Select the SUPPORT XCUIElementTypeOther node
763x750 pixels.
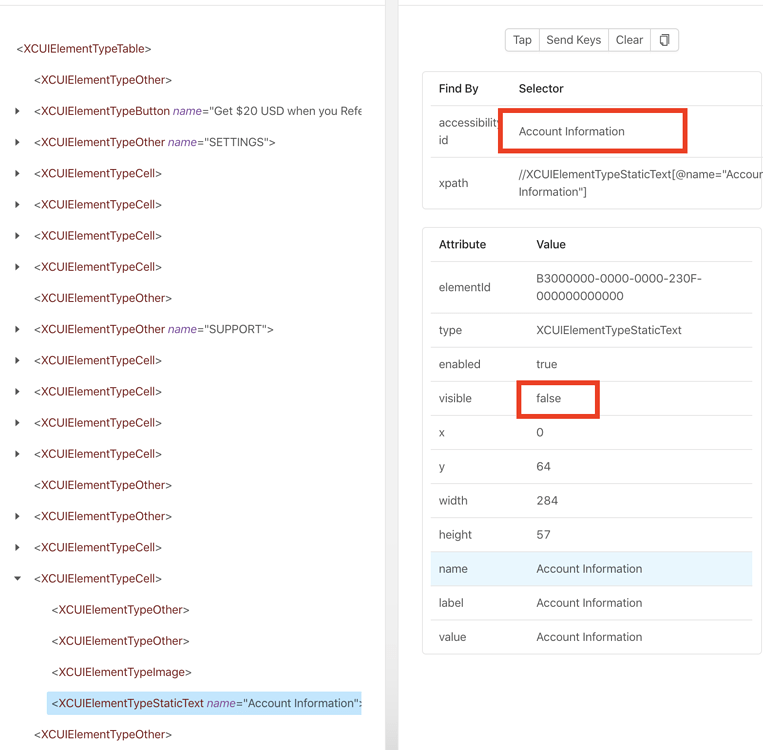153,329
